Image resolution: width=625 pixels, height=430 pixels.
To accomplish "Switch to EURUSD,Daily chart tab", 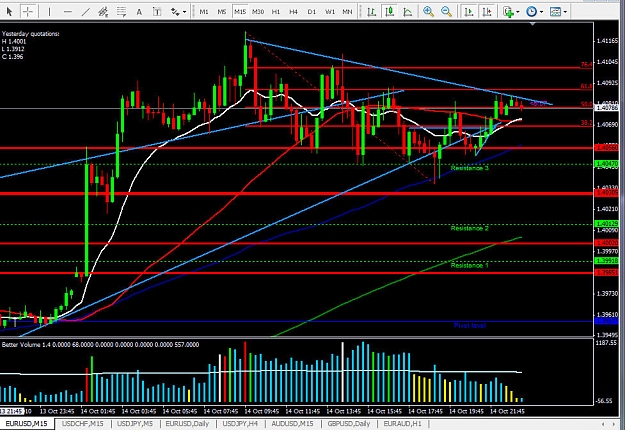I will coord(187,424).
